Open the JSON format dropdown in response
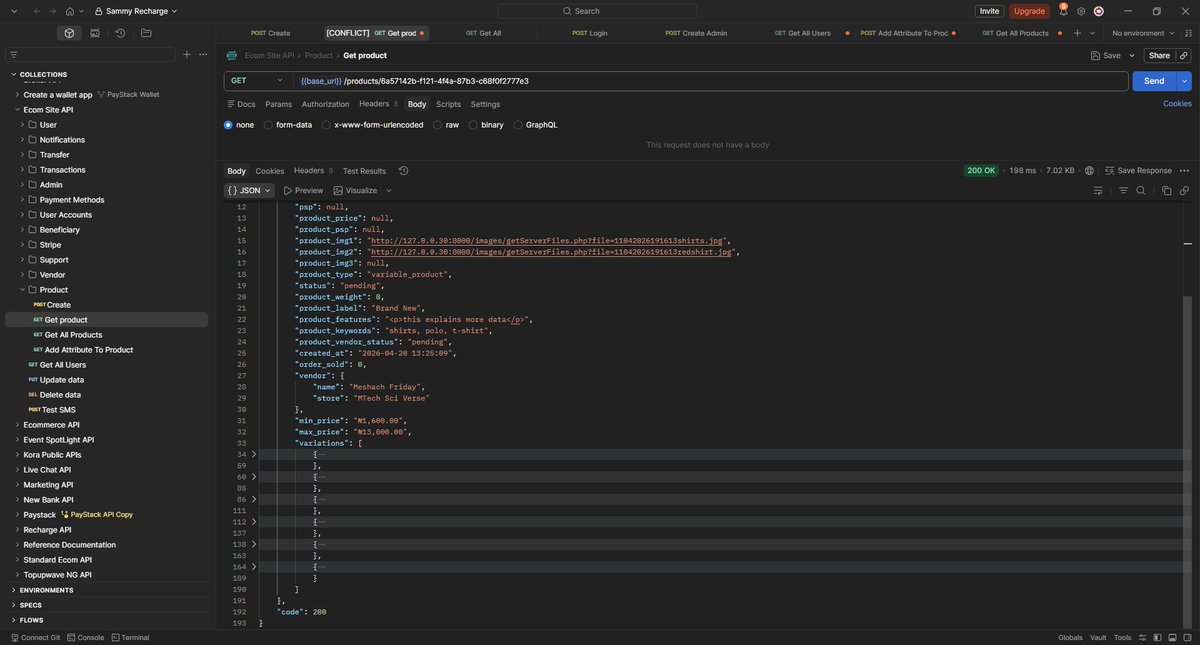The image size is (1200, 645). [249, 190]
